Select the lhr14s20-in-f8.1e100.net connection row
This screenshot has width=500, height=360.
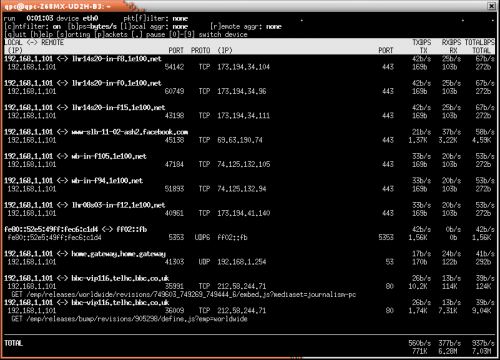click(x=249, y=63)
